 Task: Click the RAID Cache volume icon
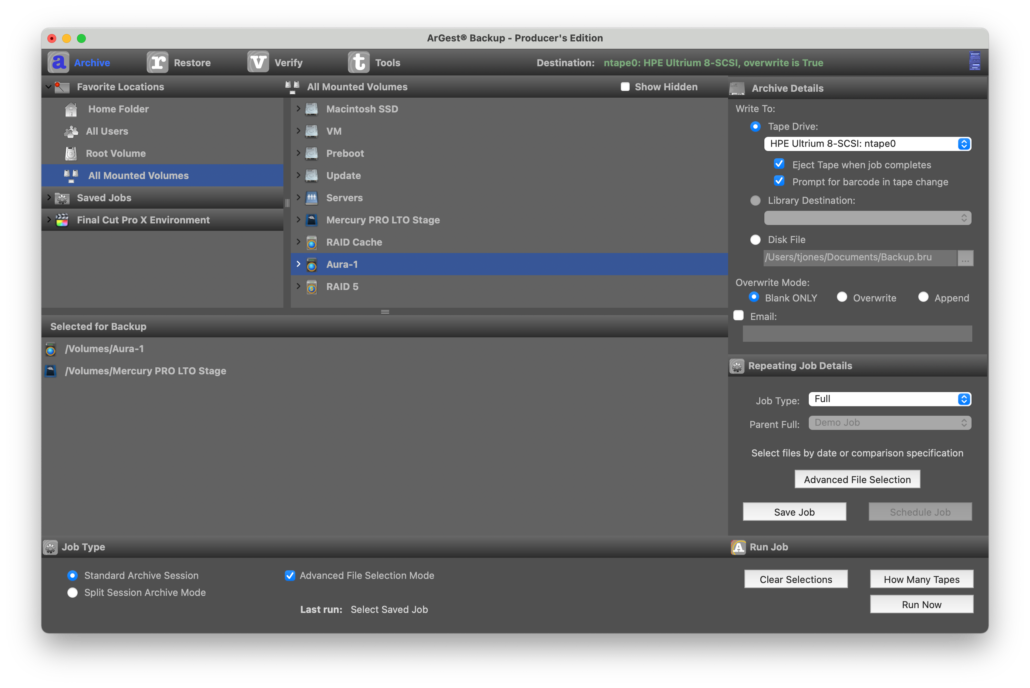[312, 242]
